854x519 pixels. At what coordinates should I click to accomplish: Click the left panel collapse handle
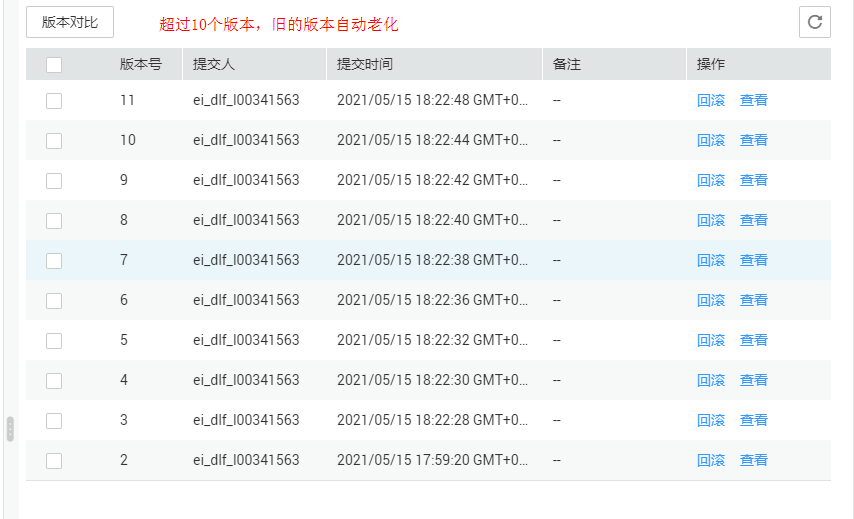click(10, 429)
